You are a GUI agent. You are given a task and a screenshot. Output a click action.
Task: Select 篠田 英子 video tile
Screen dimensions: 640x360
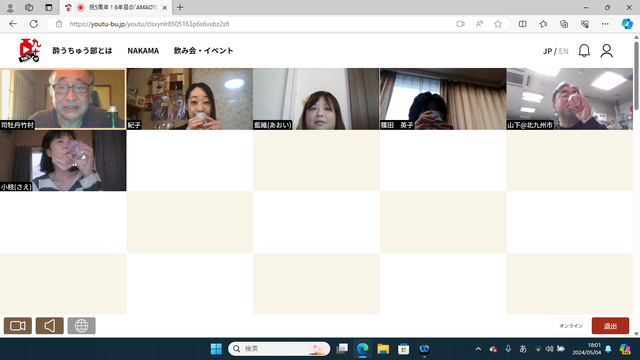tap(443, 99)
